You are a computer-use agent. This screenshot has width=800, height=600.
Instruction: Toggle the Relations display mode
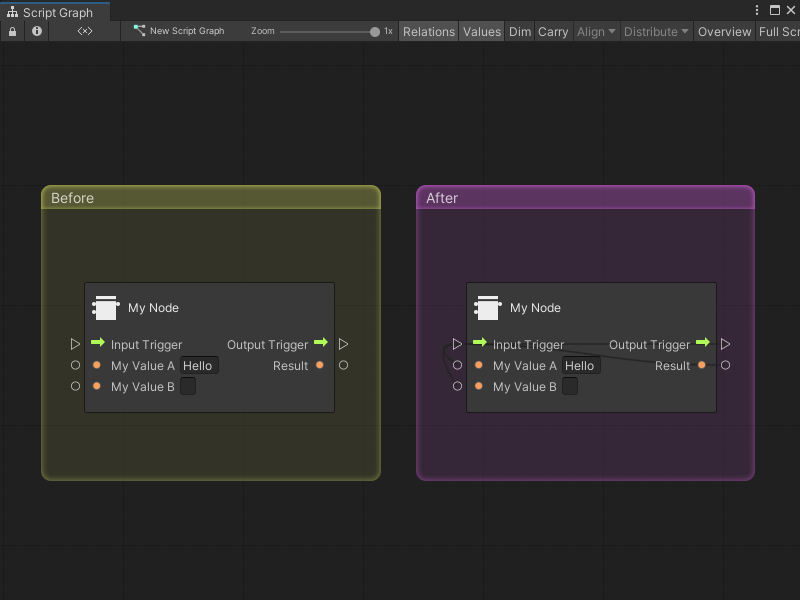click(x=428, y=31)
